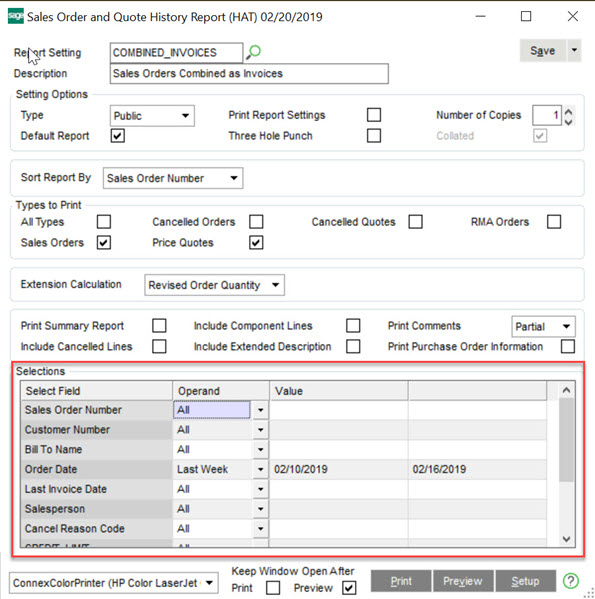Uncheck the Sales Orders checkbox

point(104,243)
